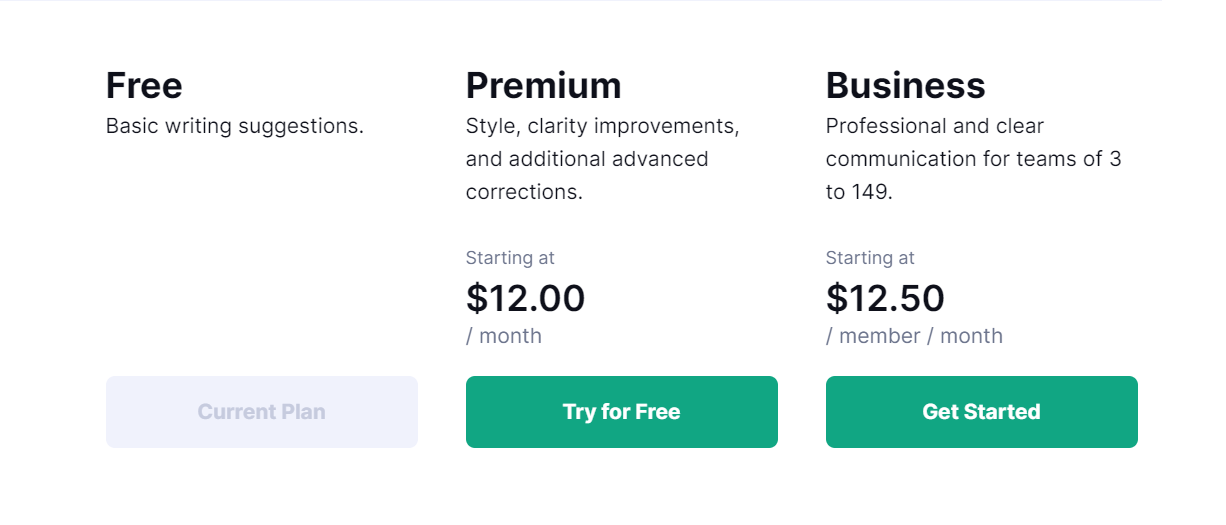Click the word 'month' in Business pricing
The image size is (1226, 525).
(971, 336)
